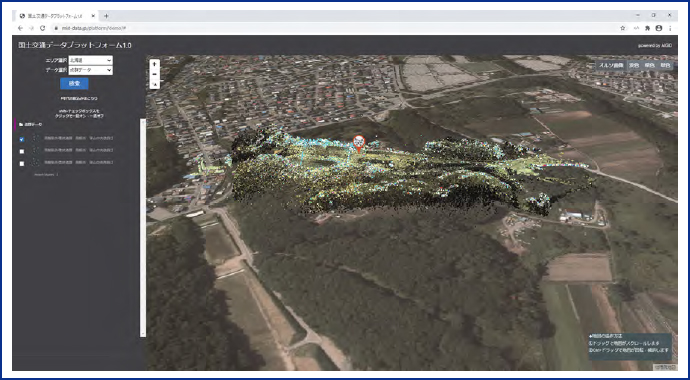Click the powered by text in header

(x=655, y=46)
